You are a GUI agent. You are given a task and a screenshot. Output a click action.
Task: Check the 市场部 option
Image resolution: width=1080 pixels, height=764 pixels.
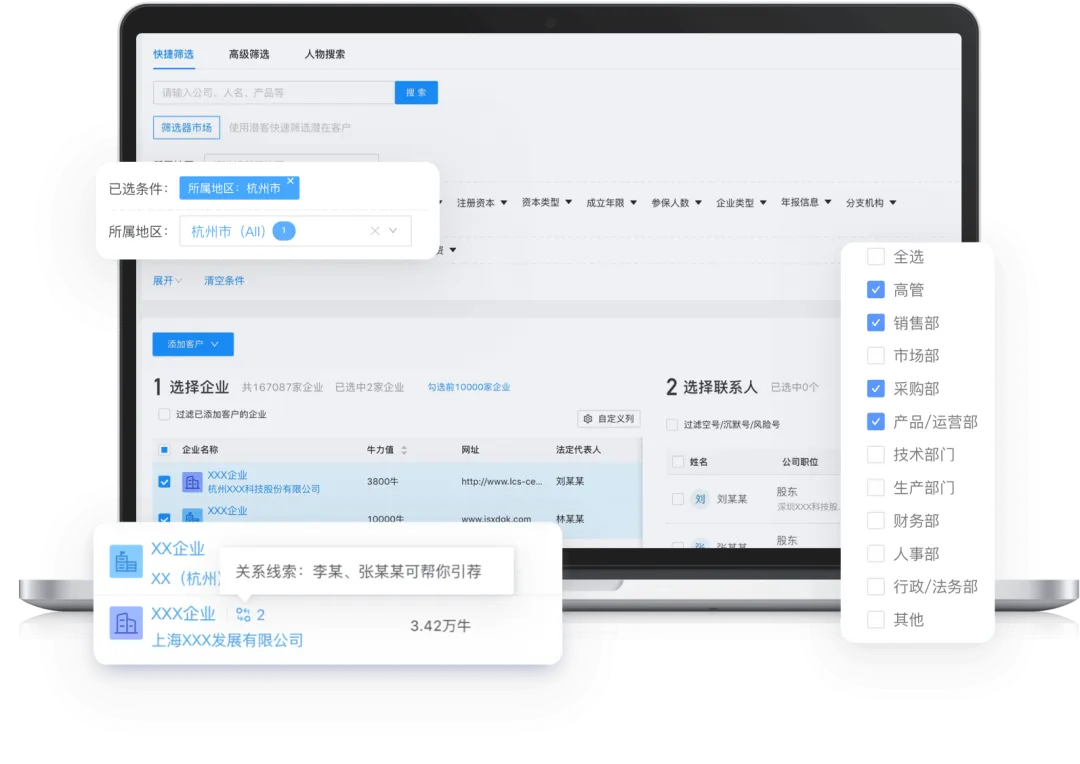point(875,355)
